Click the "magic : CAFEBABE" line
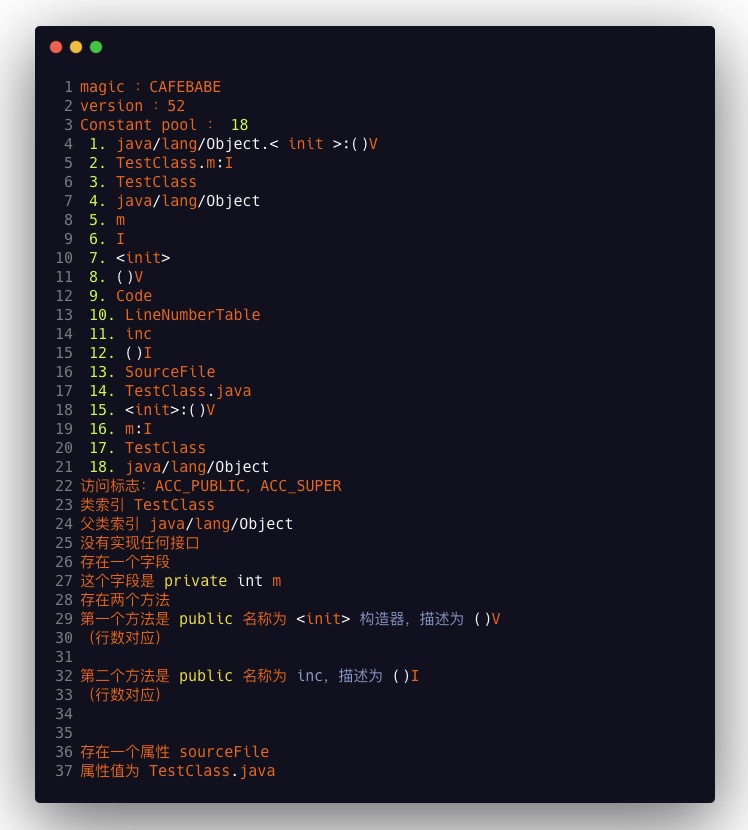 [x=150, y=87]
